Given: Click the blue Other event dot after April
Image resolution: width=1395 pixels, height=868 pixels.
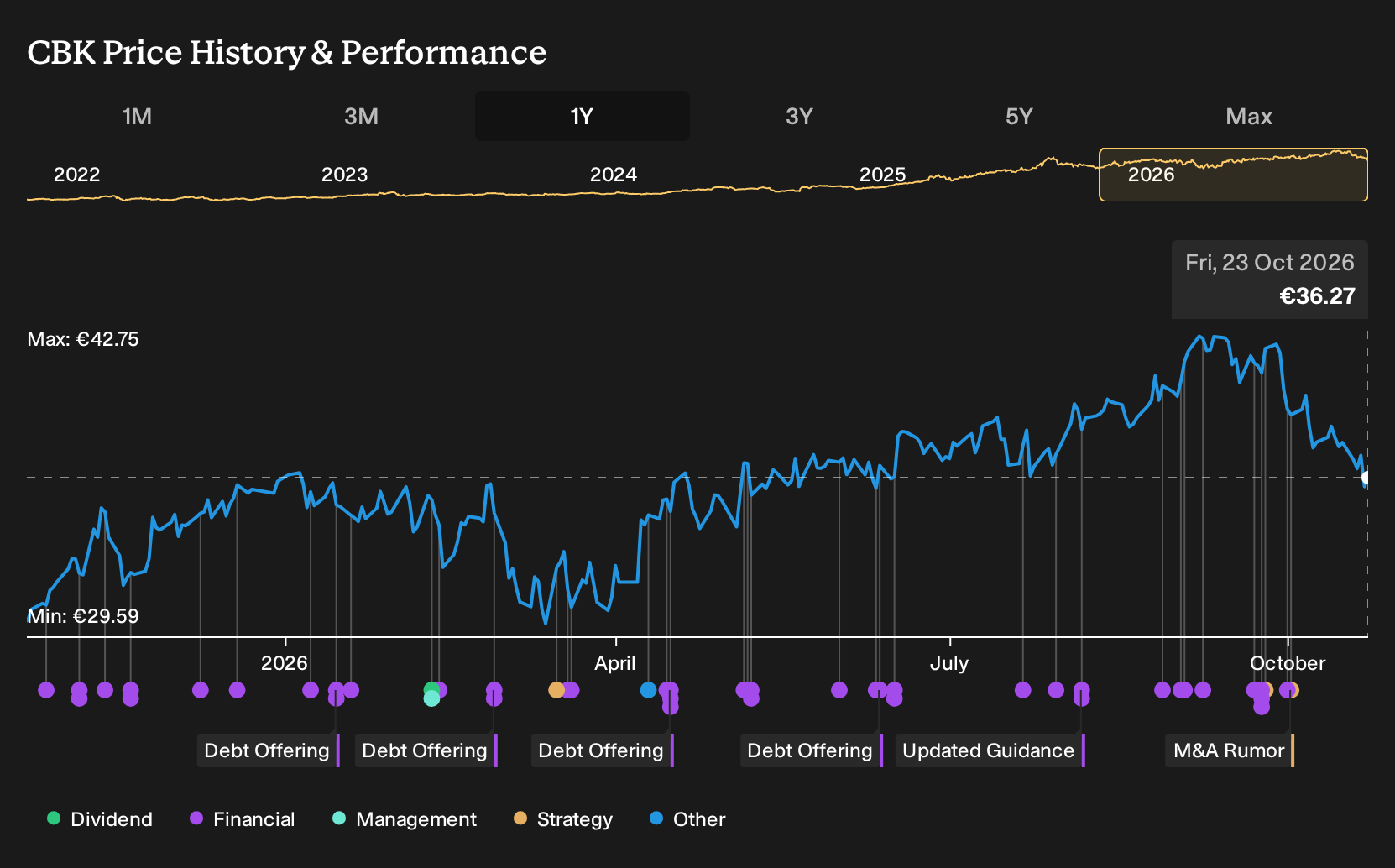Looking at the screenshot, I should tap(648, 690).
